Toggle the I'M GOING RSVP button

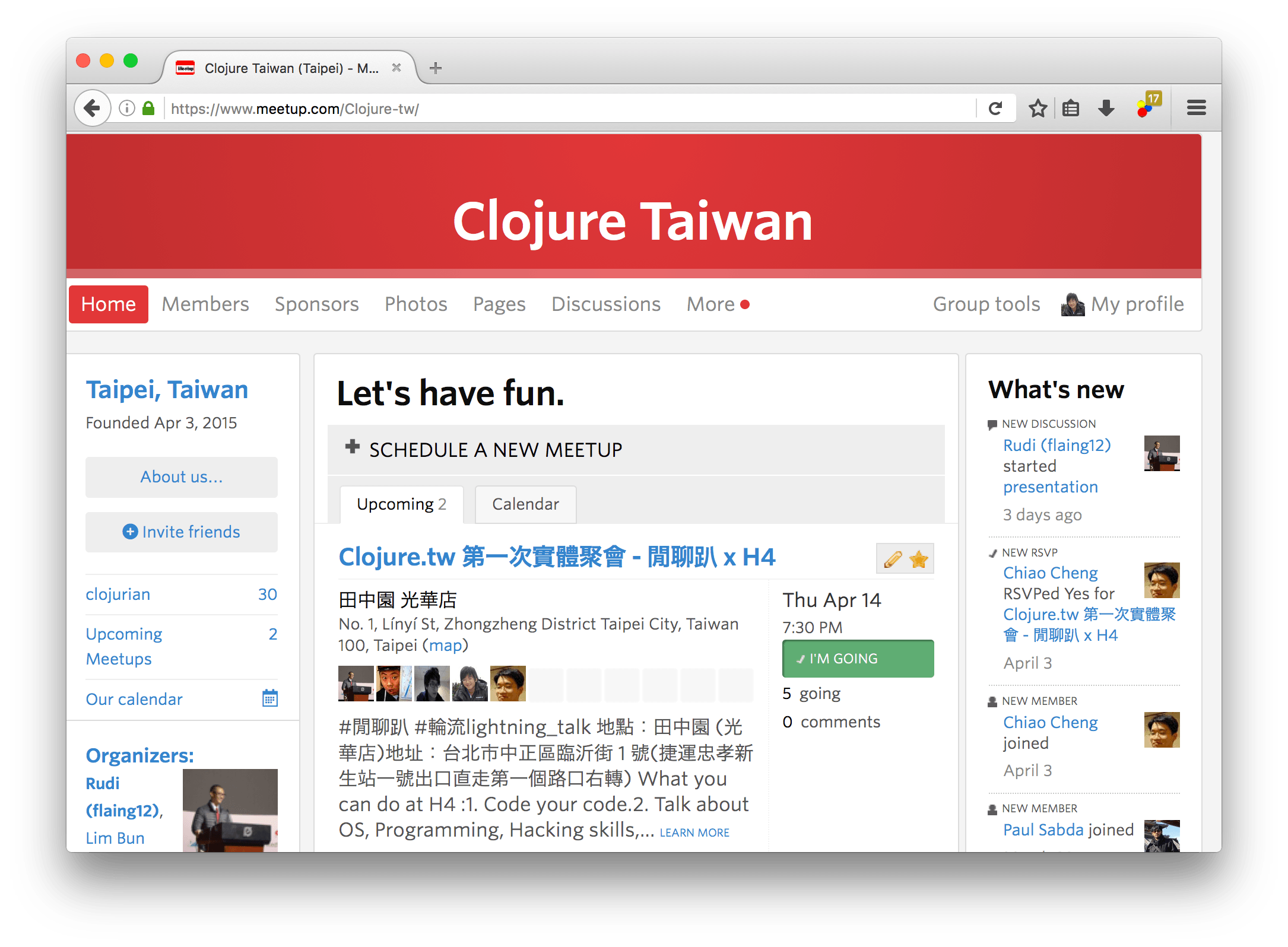click(858, 659)
